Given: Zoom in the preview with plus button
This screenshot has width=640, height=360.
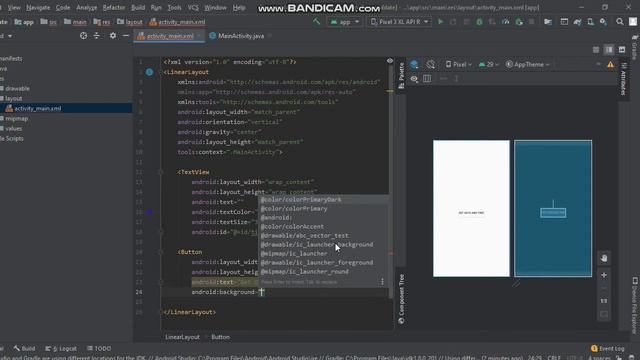Looking at the screenshot, I should point(604,275).
